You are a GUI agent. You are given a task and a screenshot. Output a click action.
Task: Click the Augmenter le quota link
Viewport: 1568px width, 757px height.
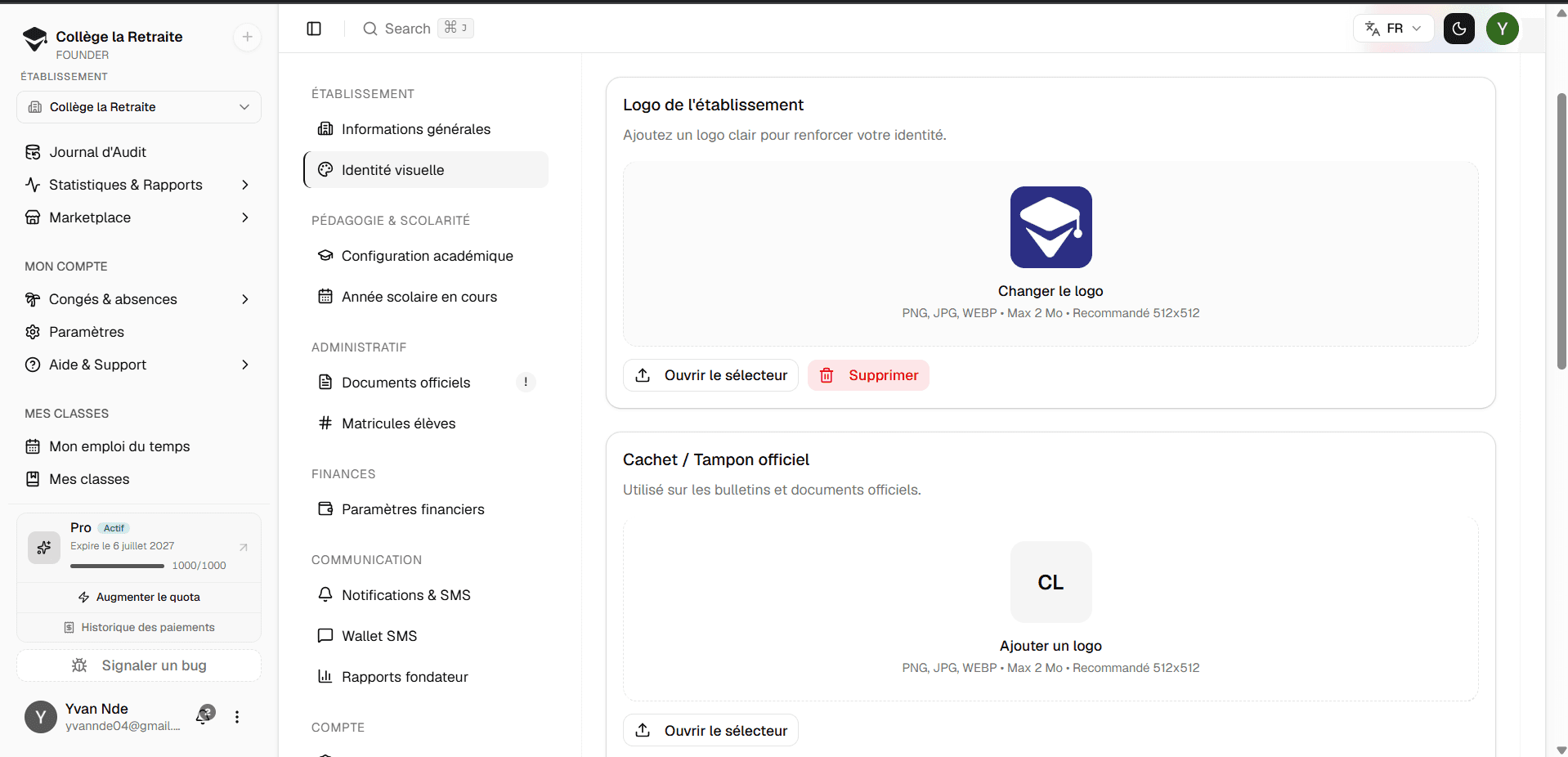coord(139,598)
